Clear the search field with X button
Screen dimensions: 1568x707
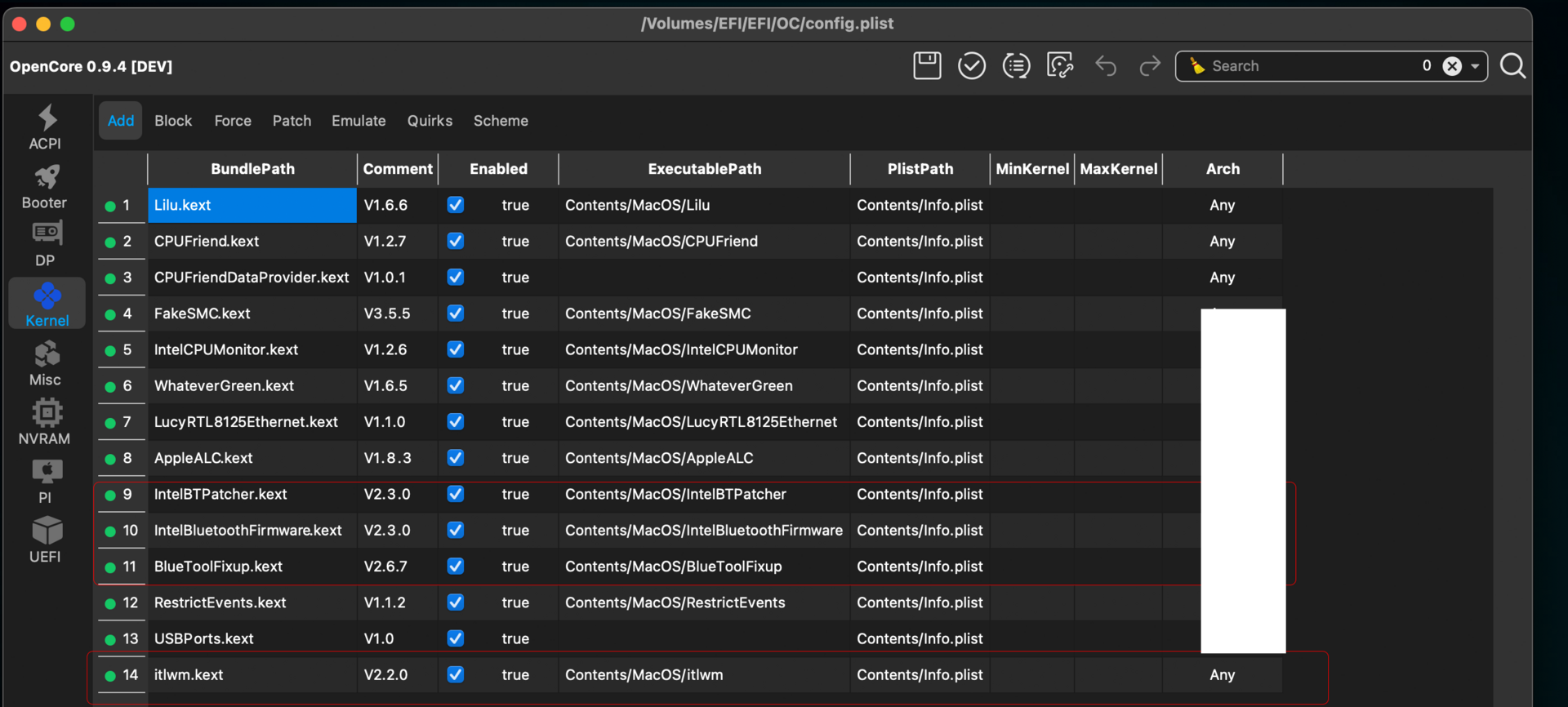[1452, 66]
